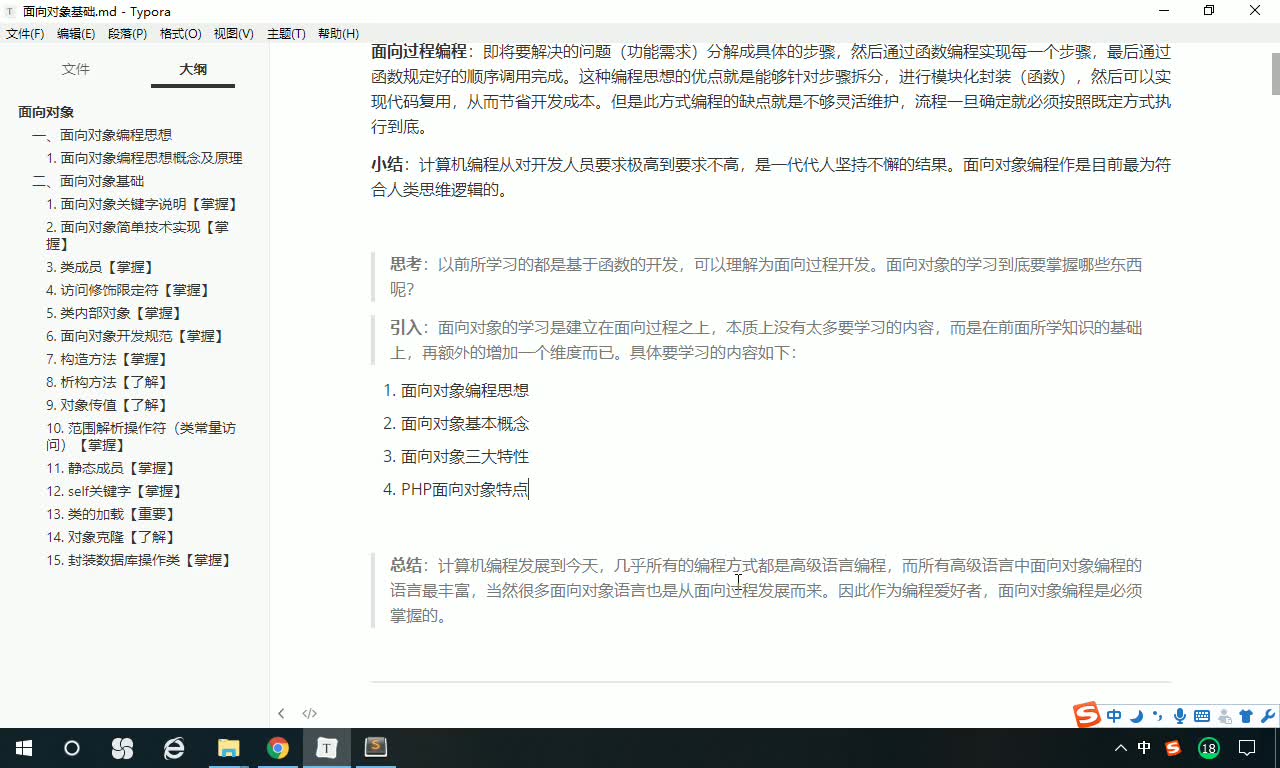Open the 段落(P) menu
This screenshot has height=768, width=1280.
coord(127,34)
